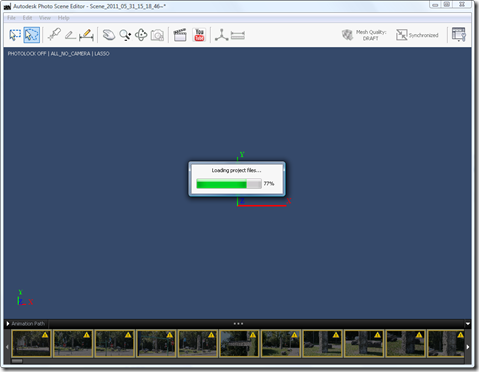Click the three-dot filmstrip handle

238,323
